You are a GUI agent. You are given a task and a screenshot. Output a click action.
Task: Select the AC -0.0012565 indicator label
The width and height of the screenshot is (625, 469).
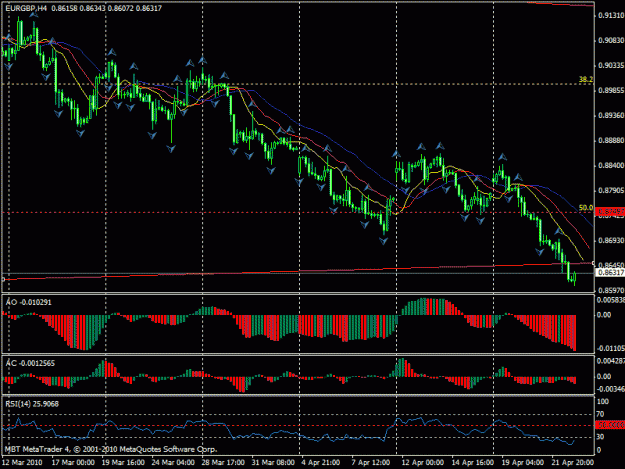[30, 363]
